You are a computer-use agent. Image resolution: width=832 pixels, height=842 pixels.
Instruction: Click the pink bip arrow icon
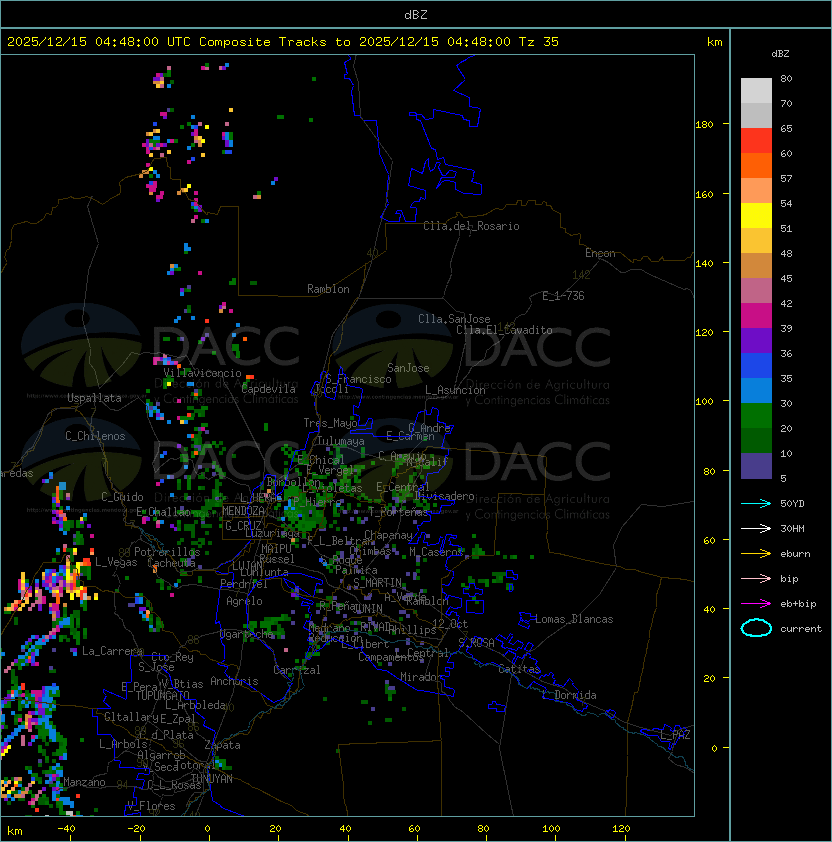coord(756,579)
